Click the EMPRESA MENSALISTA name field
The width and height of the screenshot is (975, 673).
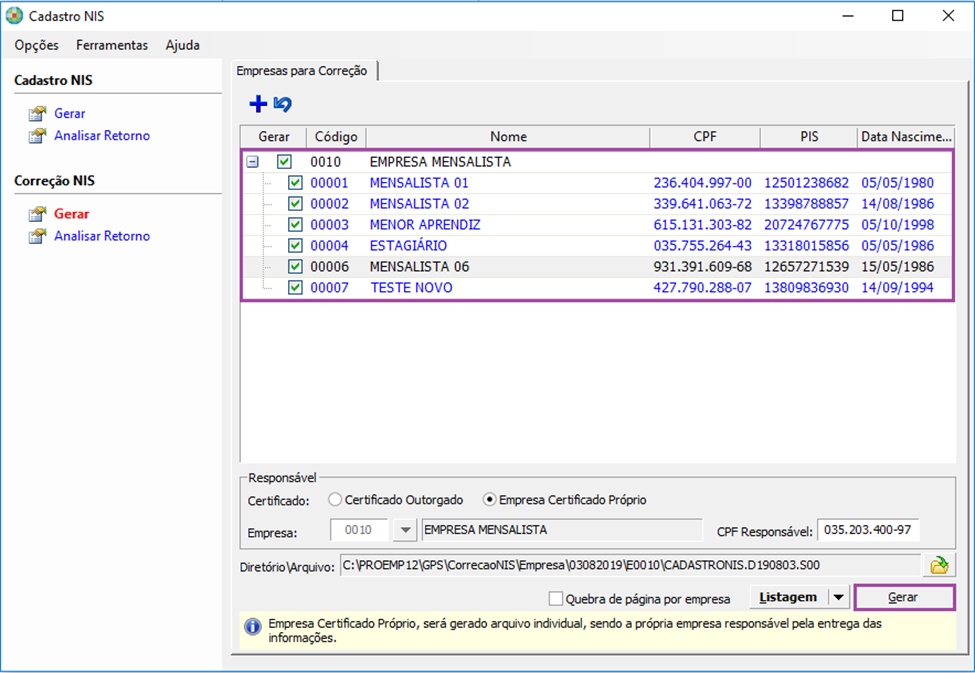click(562, 530)
